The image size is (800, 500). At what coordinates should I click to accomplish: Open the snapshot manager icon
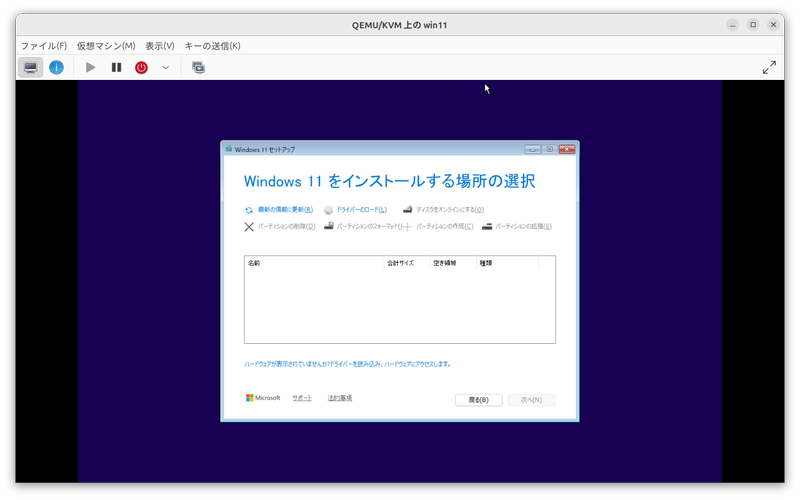(198, 67)
